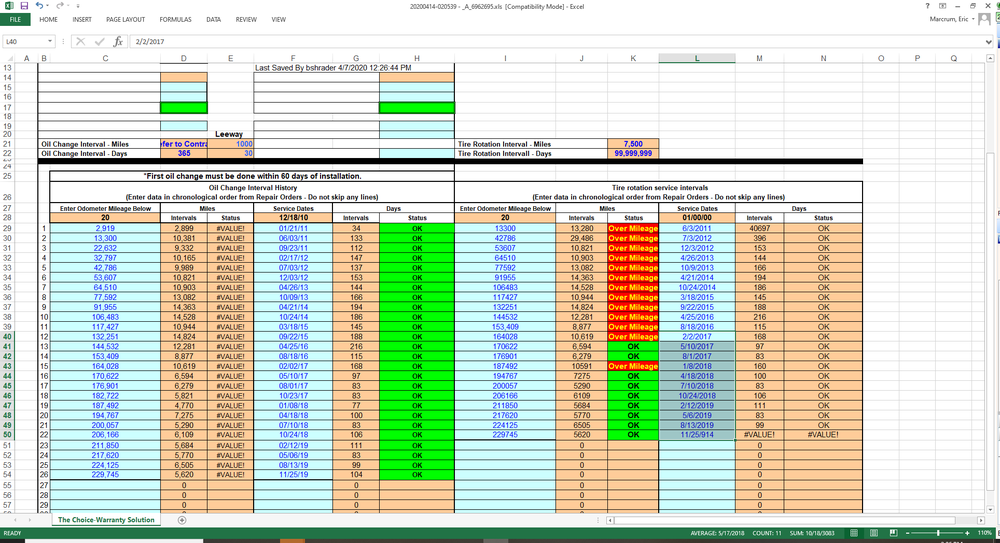Click the Cancel X icon beside formula bar
Screen dimensions: 1000x543
(83, 42)
